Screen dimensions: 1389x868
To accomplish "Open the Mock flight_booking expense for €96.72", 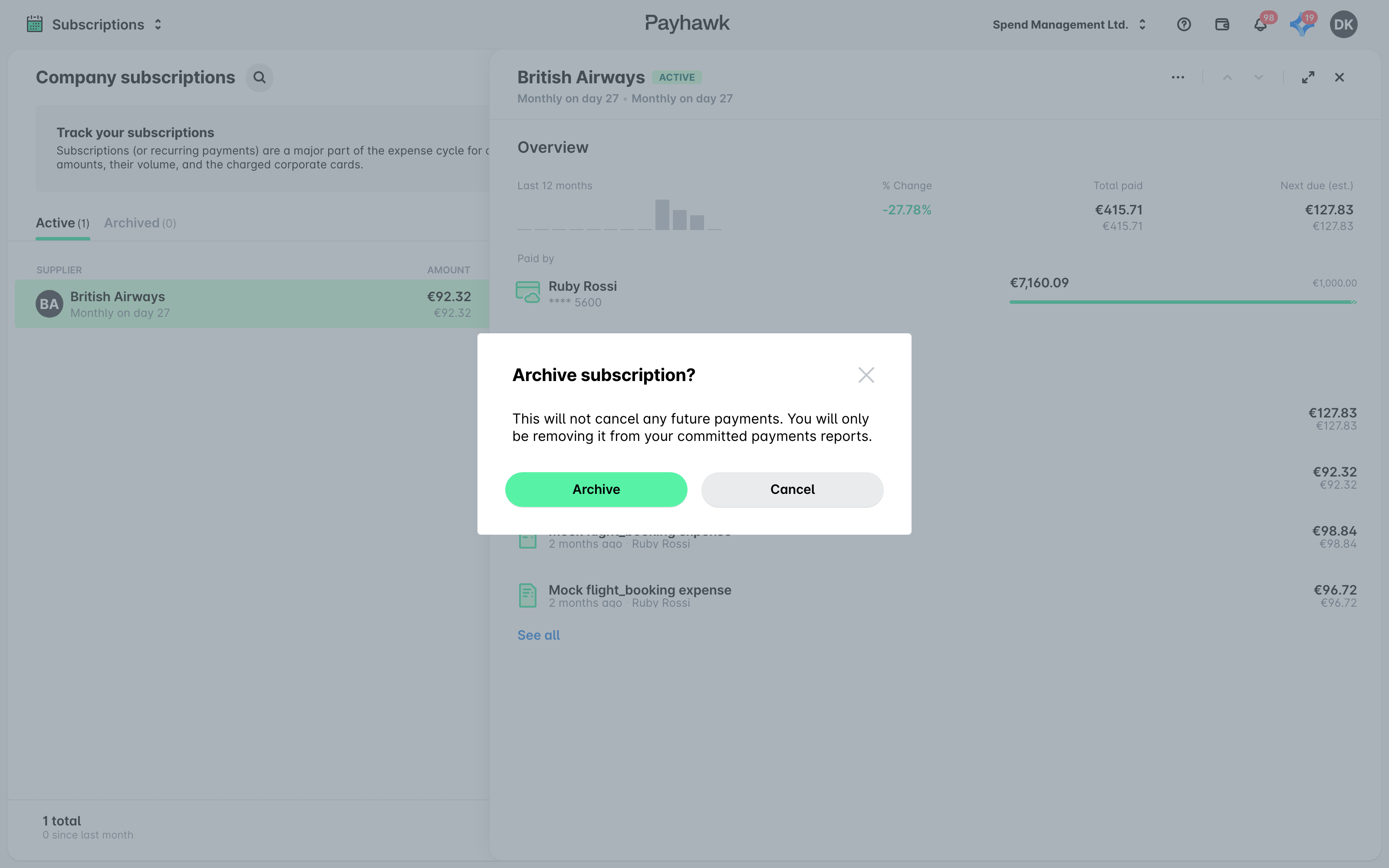I will pyautogui.click(x=937, y=595).
